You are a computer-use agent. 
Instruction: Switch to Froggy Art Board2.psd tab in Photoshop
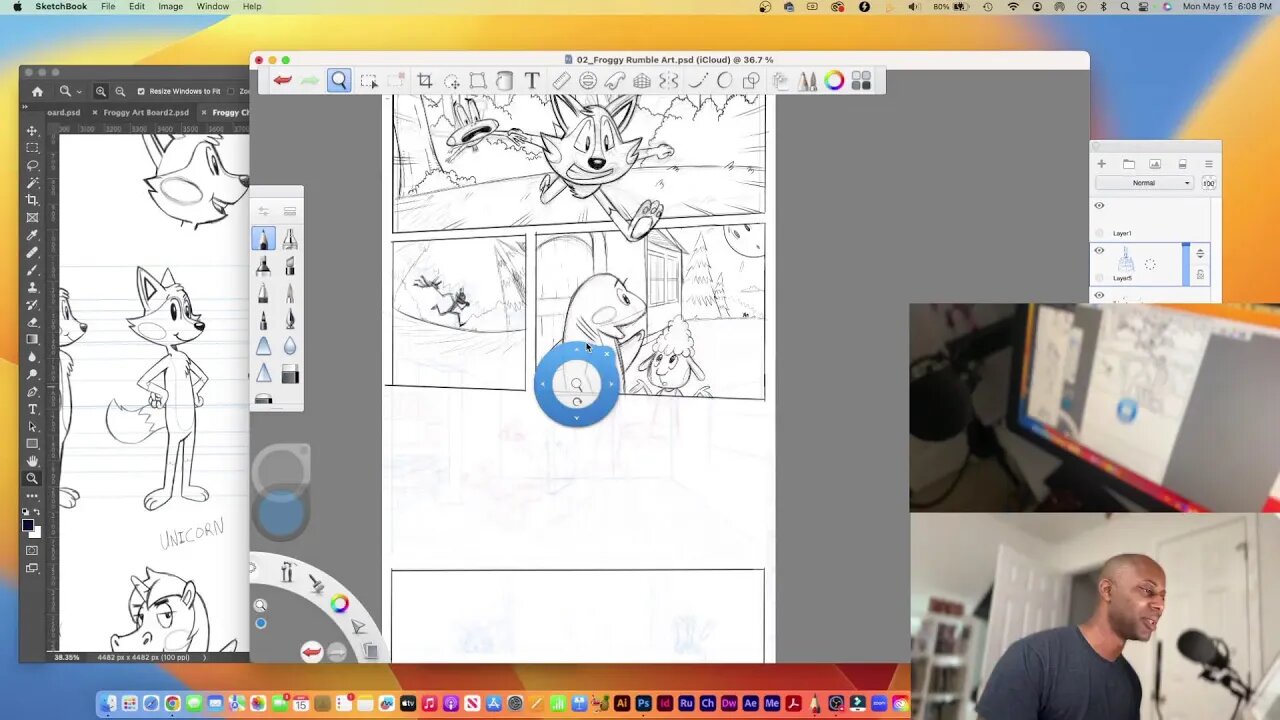pos(146,112)
